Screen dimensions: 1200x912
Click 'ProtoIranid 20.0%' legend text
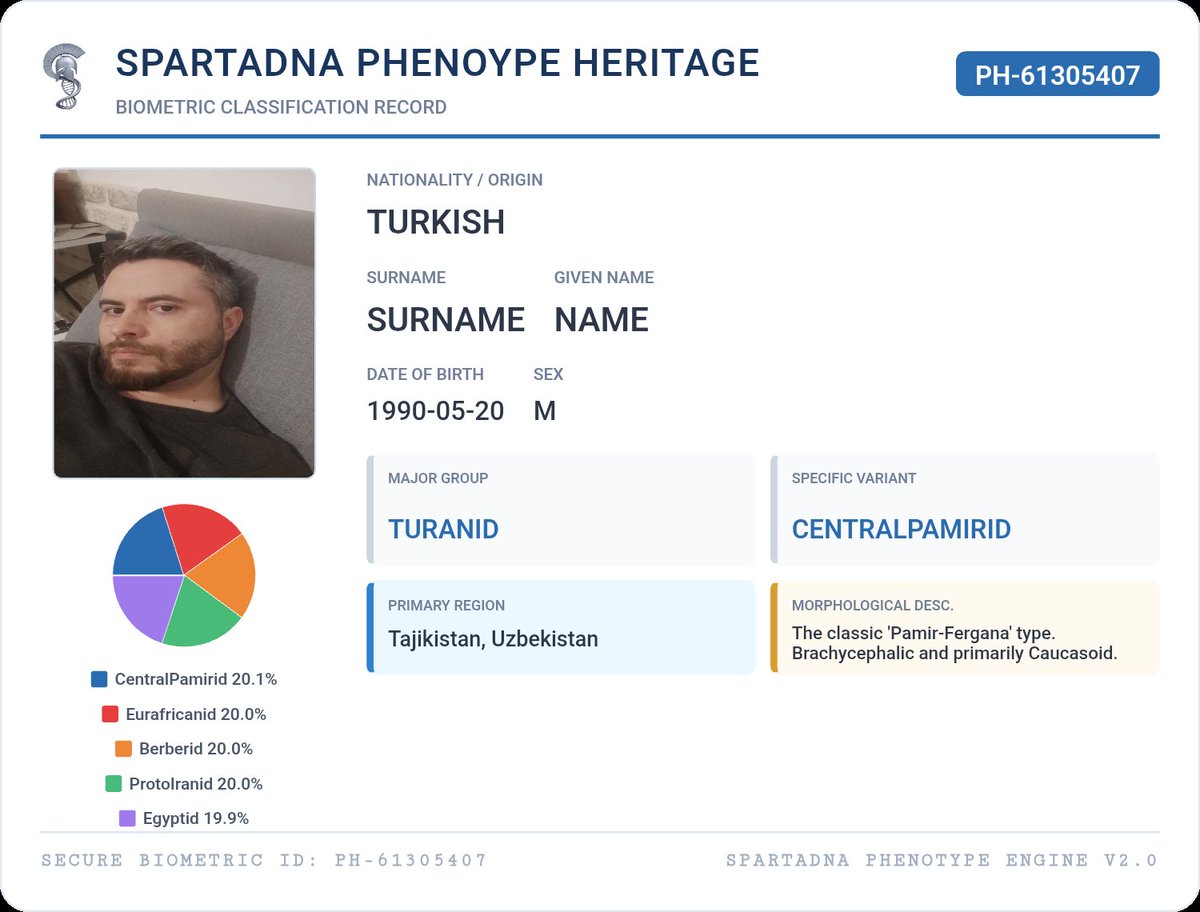tap(196, 784)
